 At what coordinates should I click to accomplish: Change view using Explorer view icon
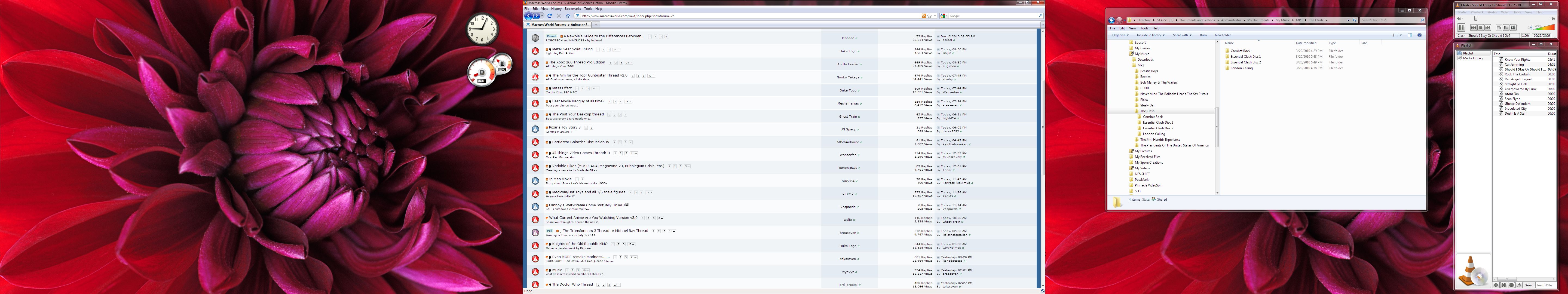[1395, 35]
